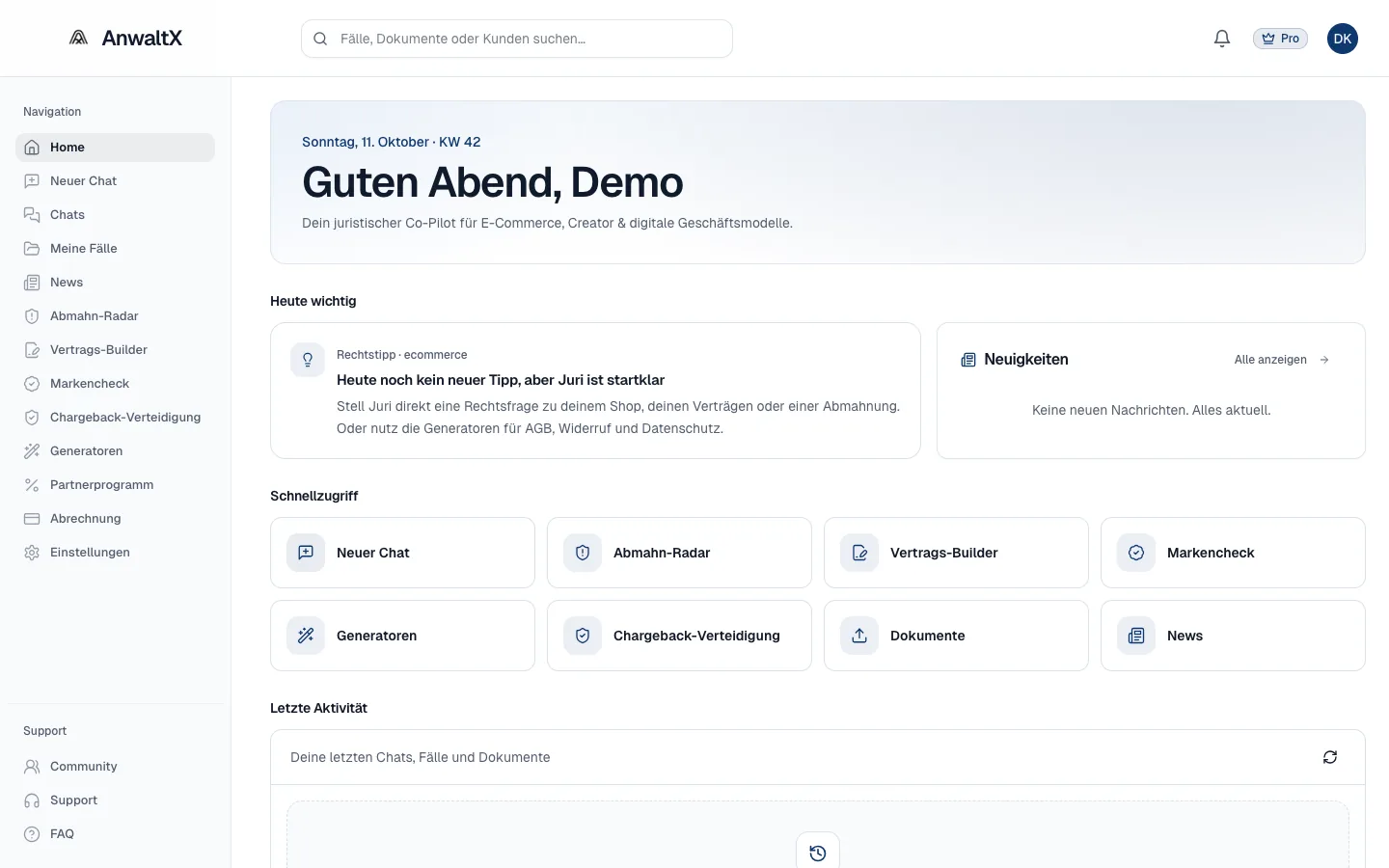Open Chargeback-Verteidigung quick access card
The width and height of the screenshot is (1389, 868).
point(679,636)
